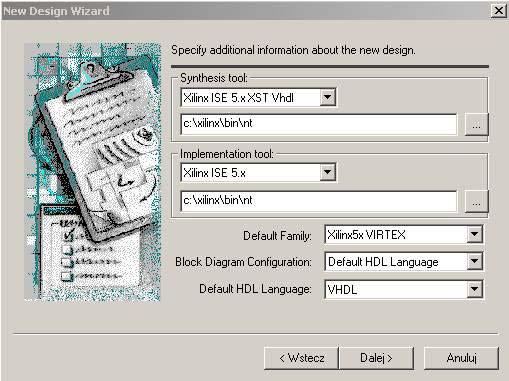This screenshot has width=509, height=381.
Task: Browse for the implementation tool path
Action: click(476, 201)
